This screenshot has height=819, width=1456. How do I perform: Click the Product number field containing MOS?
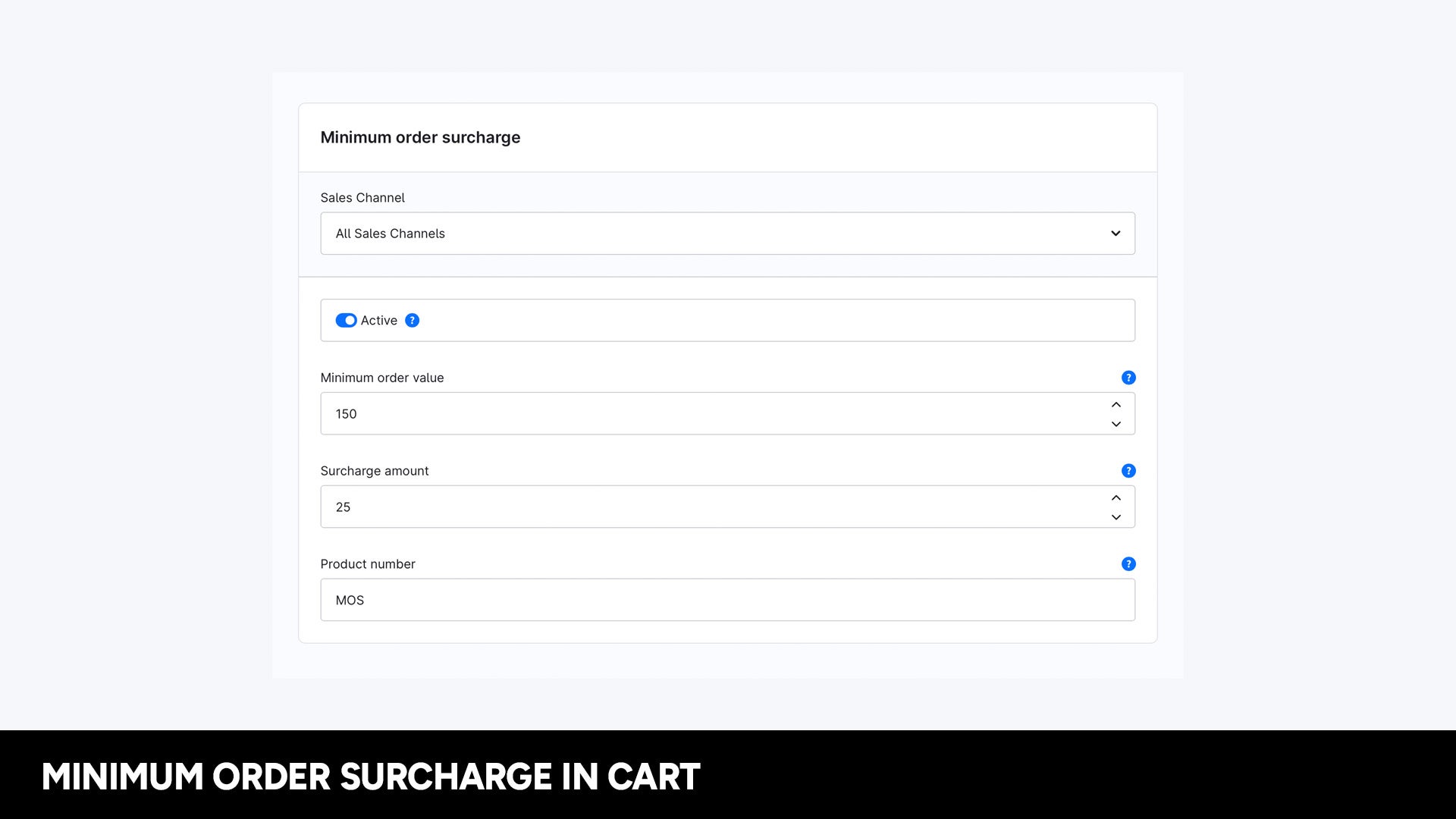point(727,600)
